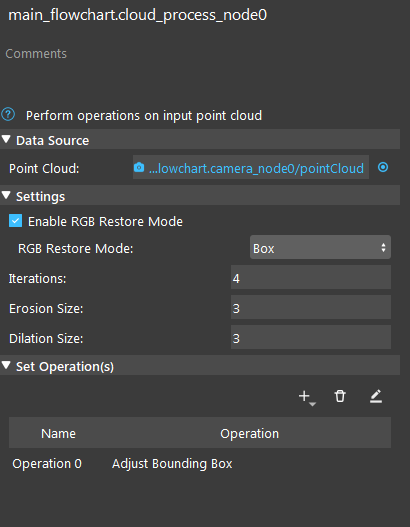This screenshot has width=410, height=527.
Task: Uncheck Enable RGB Restore Mode
Action: [x=15, y=221]
